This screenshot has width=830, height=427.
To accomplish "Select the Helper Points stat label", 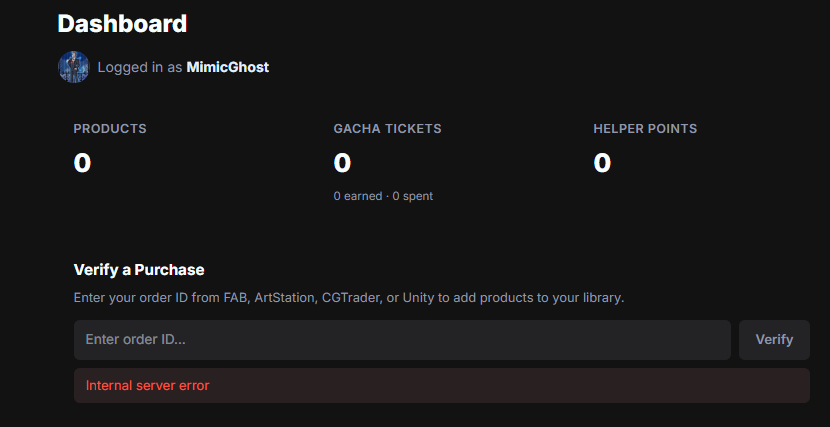I will pos(645,129).
